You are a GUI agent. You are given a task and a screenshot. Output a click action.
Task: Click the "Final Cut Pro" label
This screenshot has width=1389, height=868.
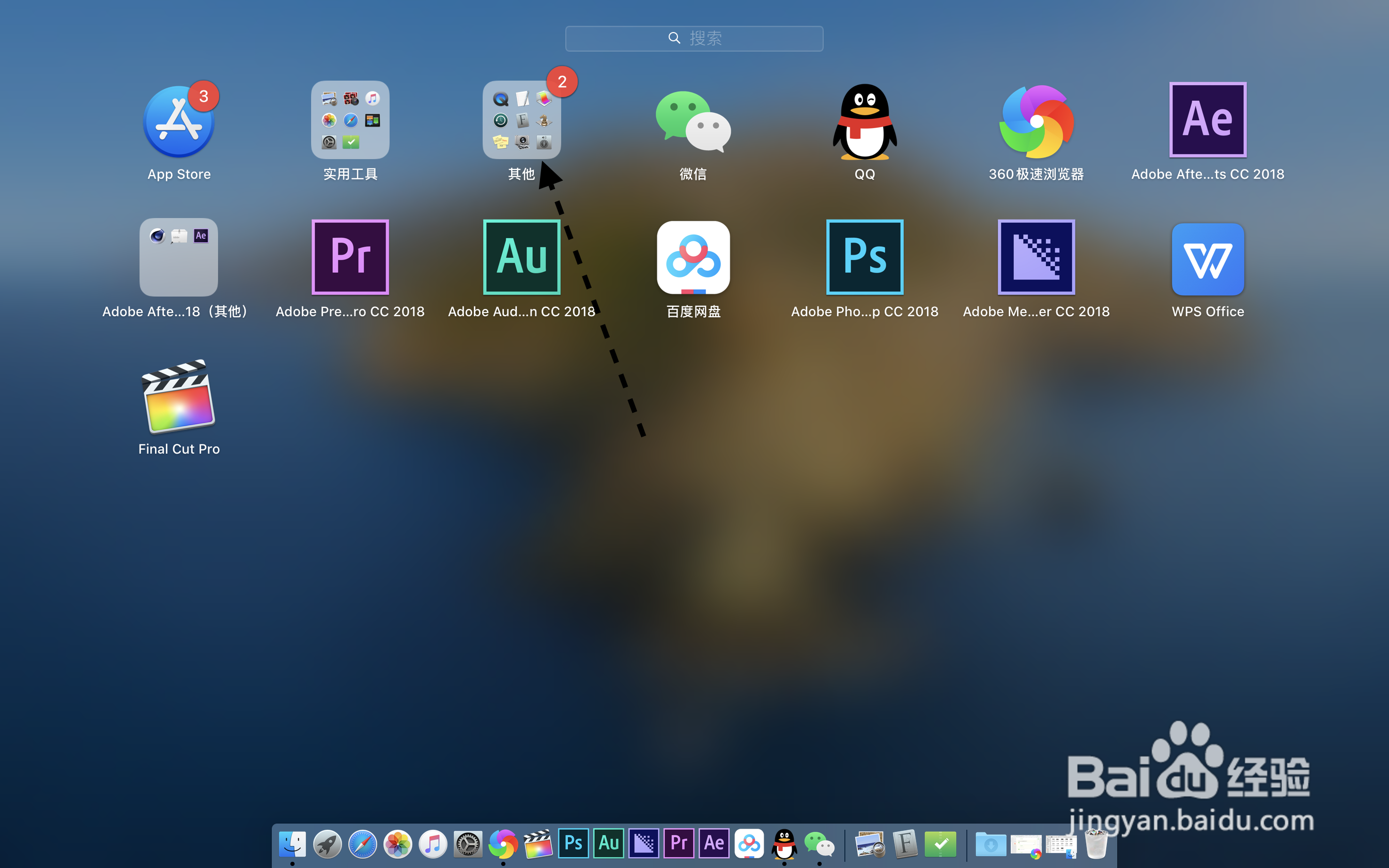(x=178, y=449)
